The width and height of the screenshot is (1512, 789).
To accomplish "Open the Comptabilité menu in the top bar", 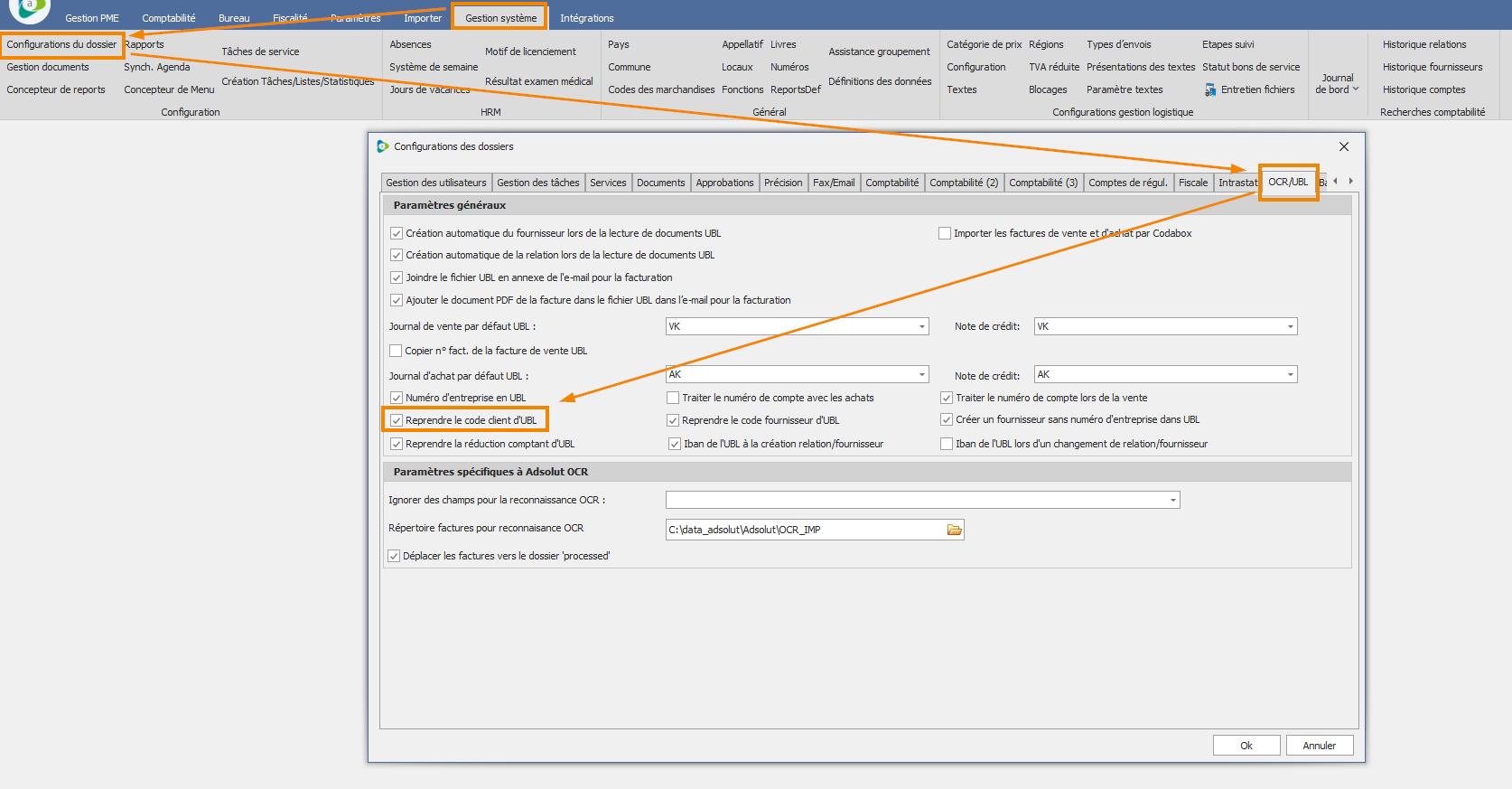I will [x=169, y=18].
